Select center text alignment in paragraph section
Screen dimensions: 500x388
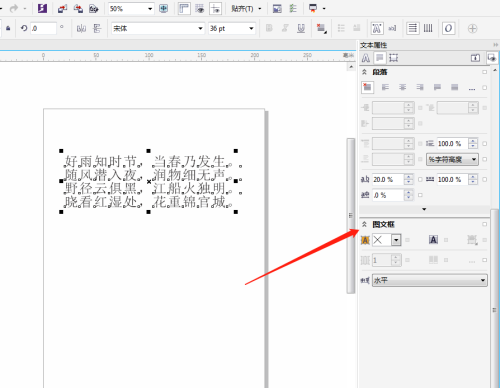(x=403, y=87)
